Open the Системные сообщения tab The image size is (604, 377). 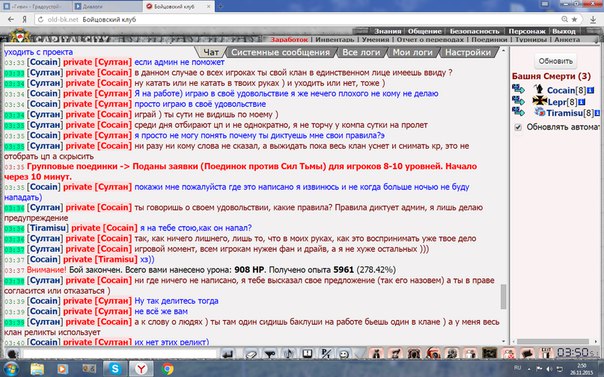click(x=281, y=52)
